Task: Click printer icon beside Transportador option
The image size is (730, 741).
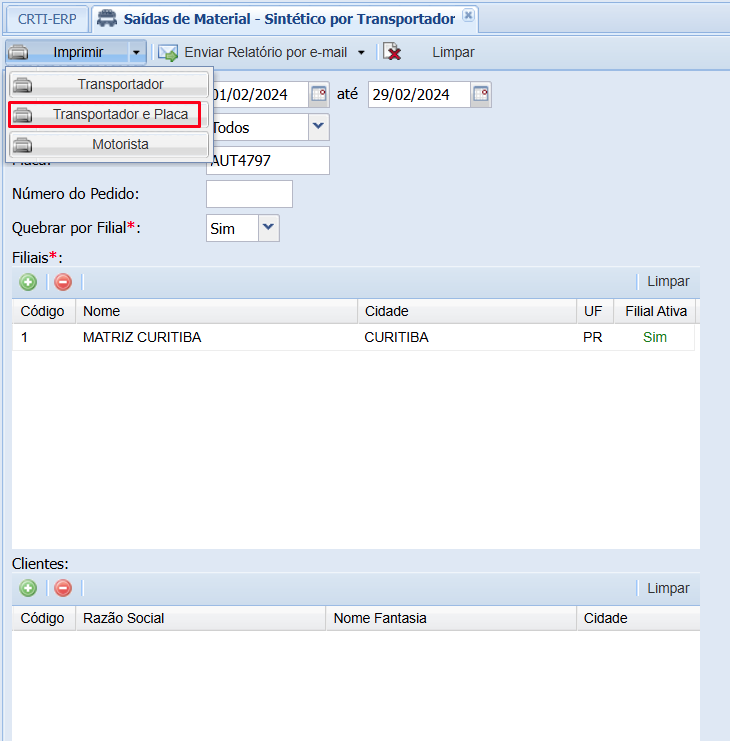Action: 22,85
